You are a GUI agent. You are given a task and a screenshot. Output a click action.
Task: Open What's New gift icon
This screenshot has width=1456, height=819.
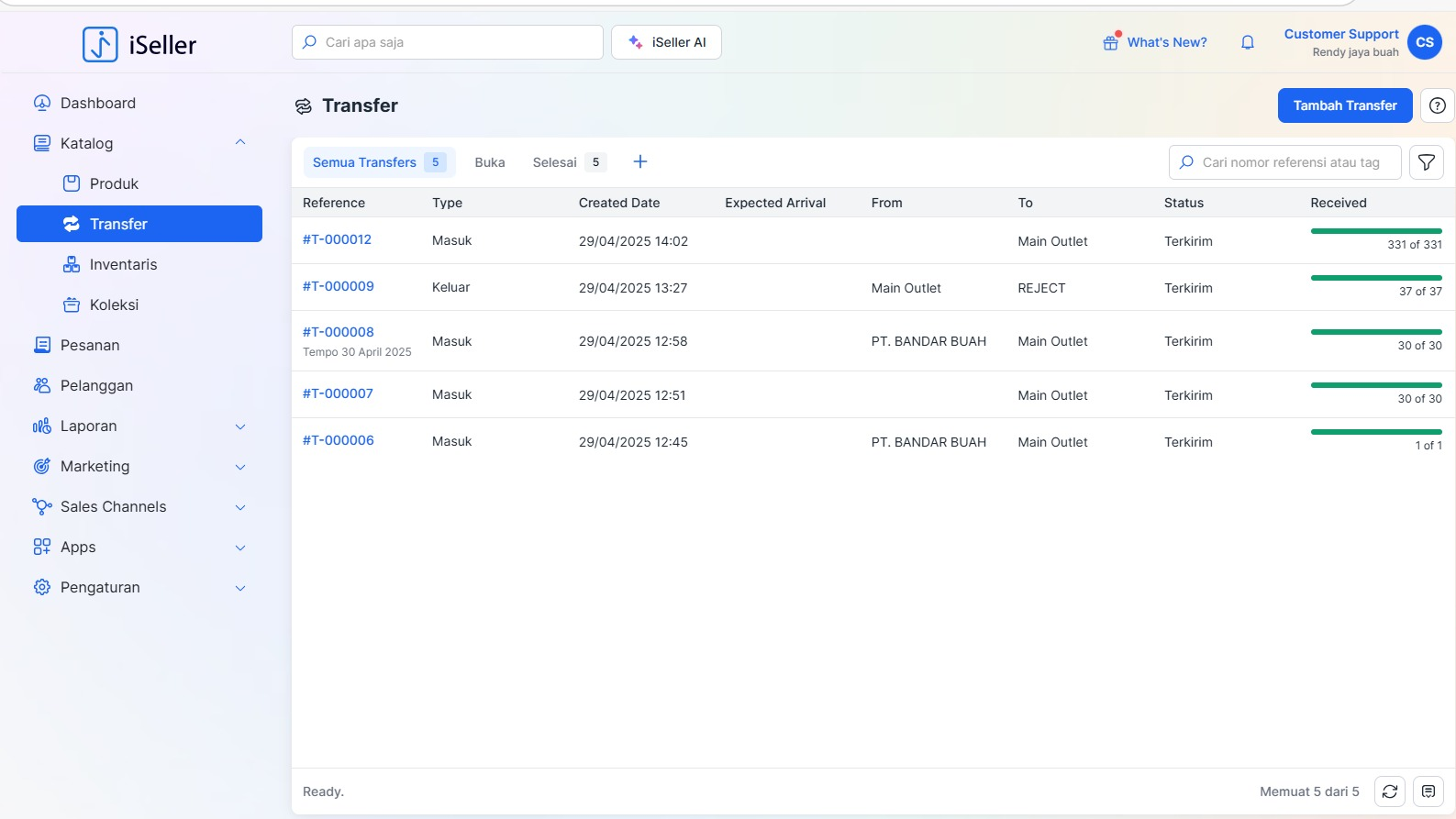(1110, 42)
